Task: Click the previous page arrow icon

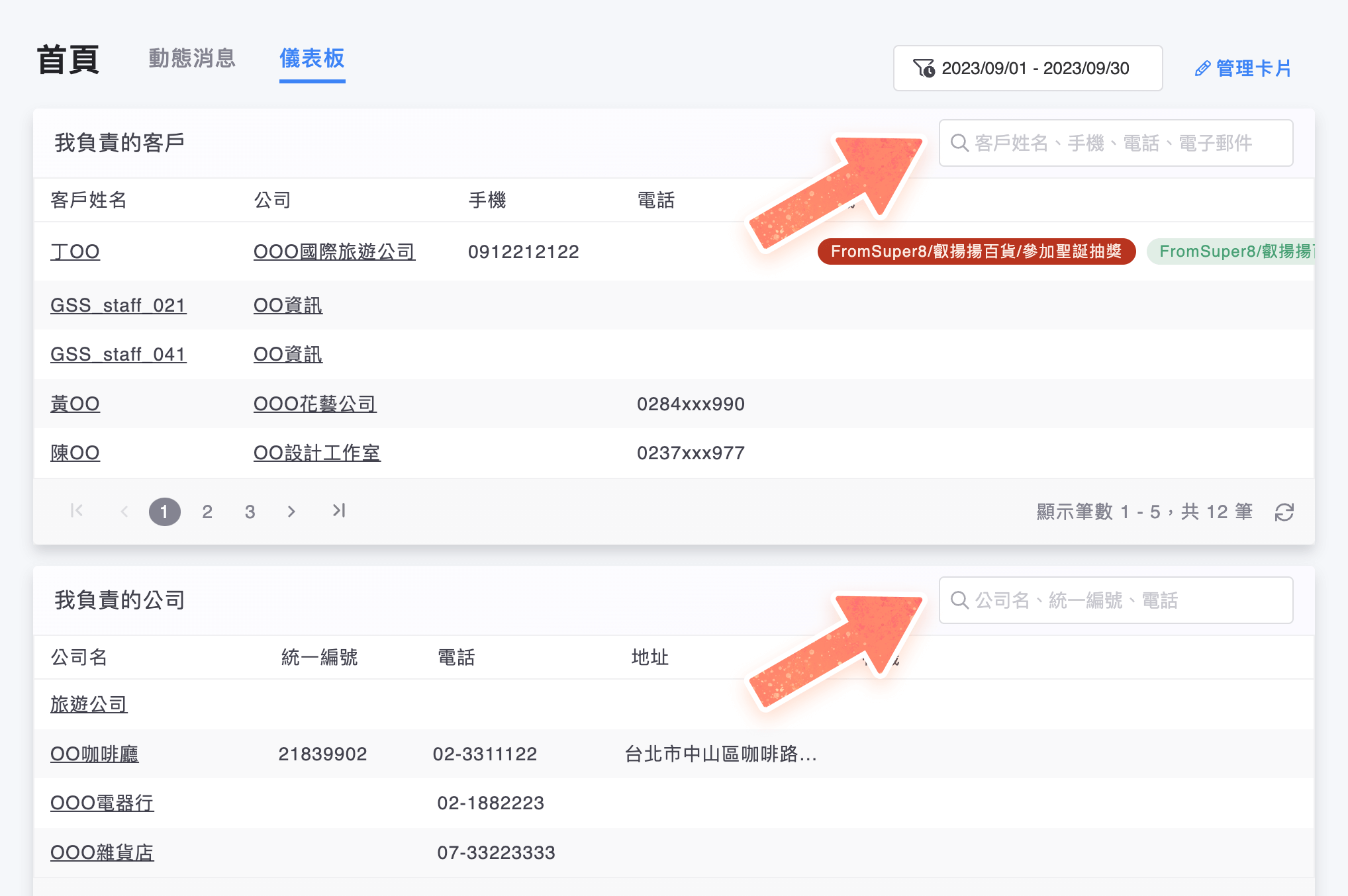Action: pos(124,511)
